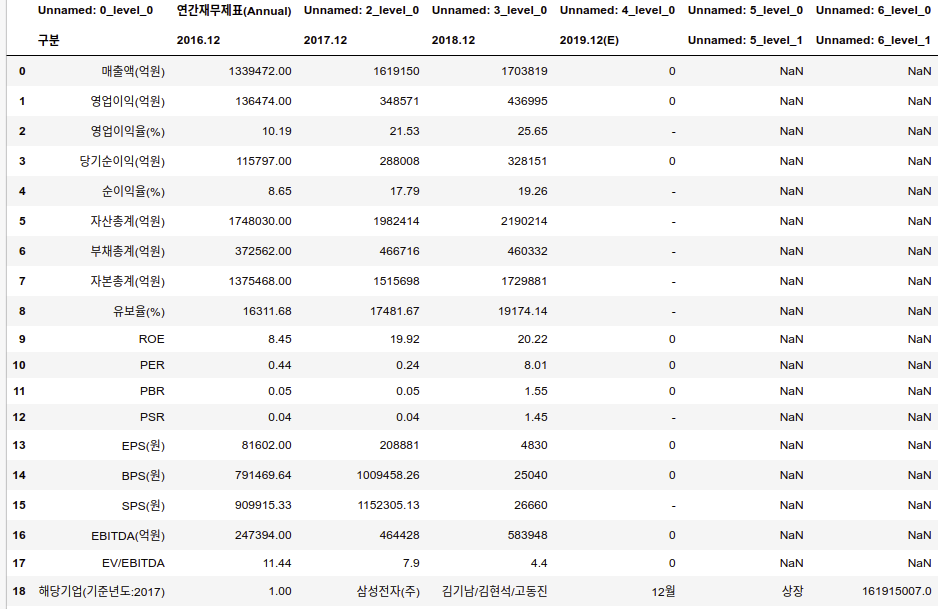The height and width of the screenshot is (609, 939).
Task: Click the 매출액(억원) row label
Action: [x=133, y=71]
